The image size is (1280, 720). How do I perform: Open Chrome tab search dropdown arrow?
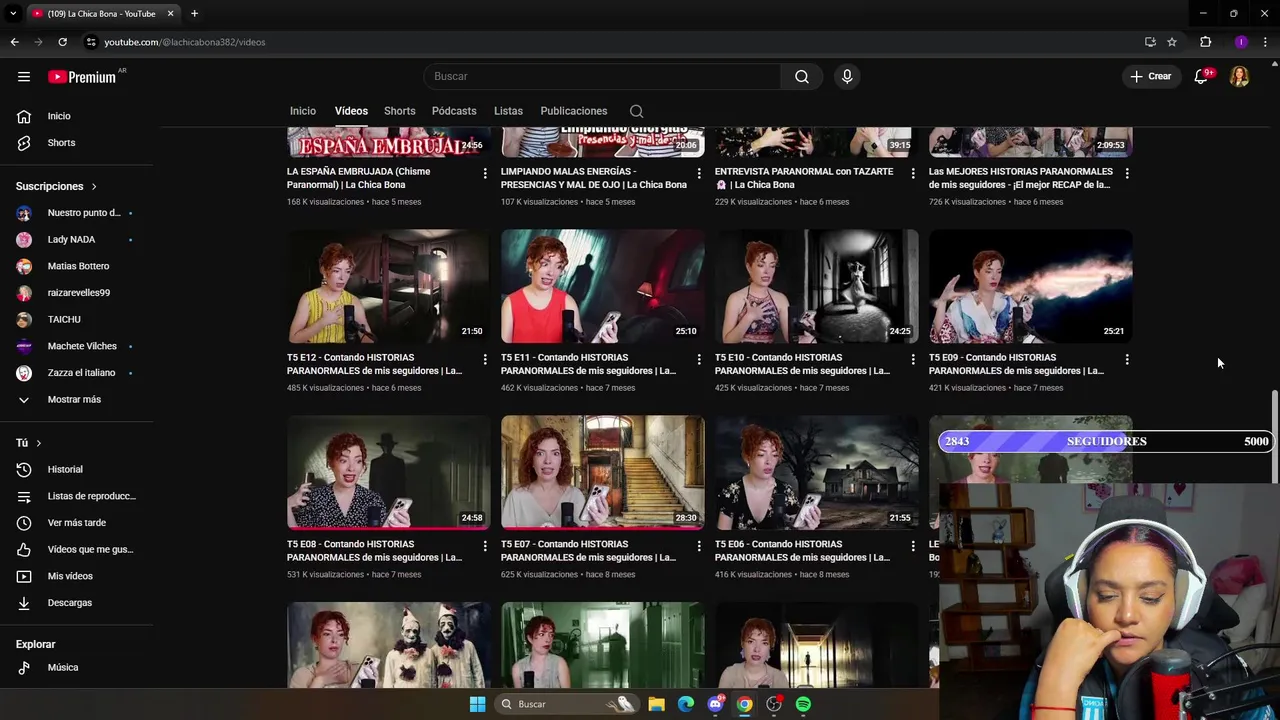click(14, 14)
